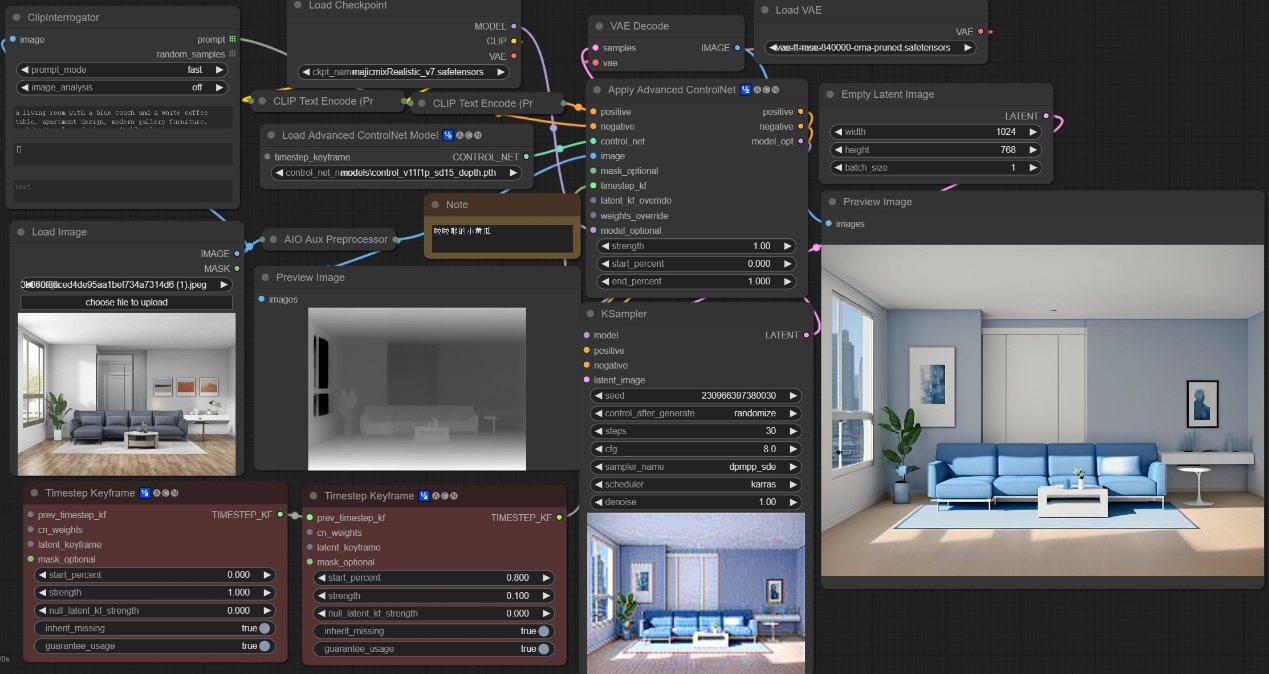The height and width of the screenshot is (674, 1269).
Task: Click the choose file to upload button
Action: [126, 302]
